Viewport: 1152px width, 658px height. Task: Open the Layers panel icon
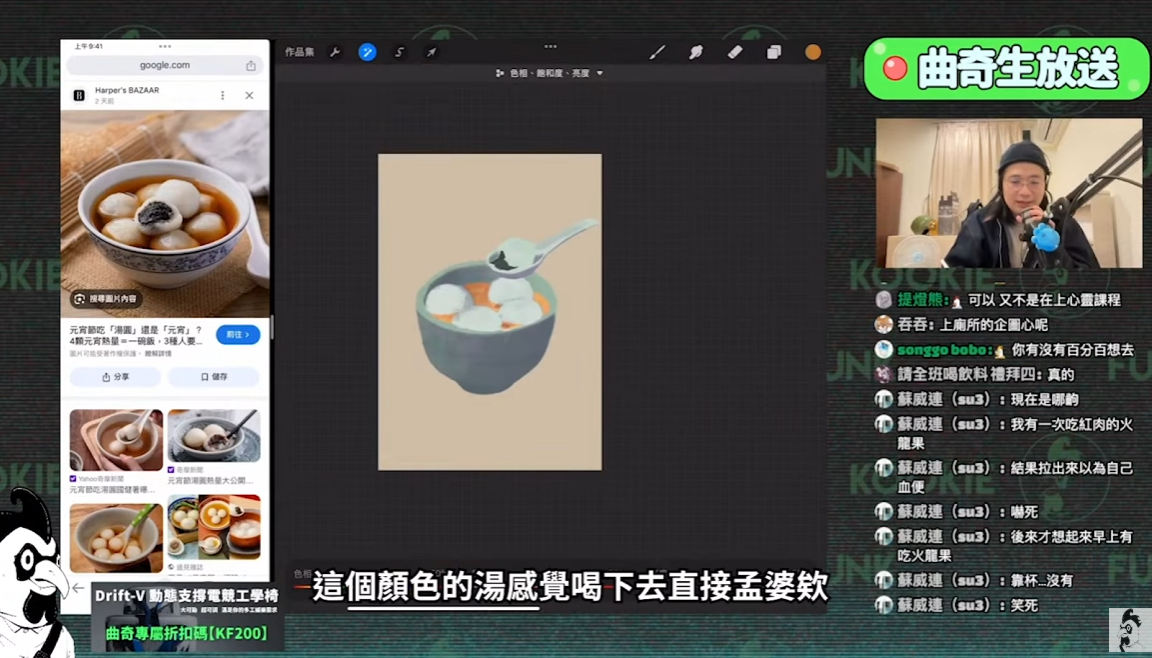point(774,52)
